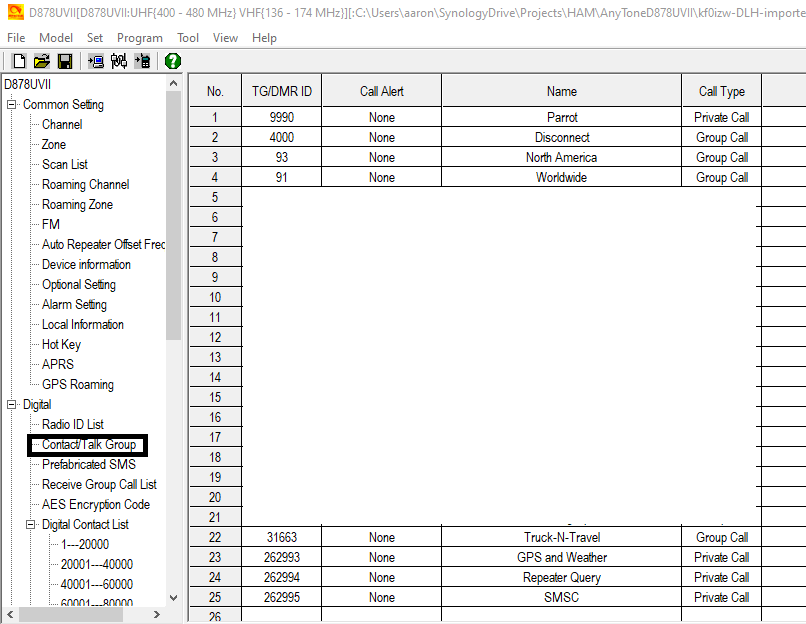Click the app logo in title bar

tap(12, 12)
